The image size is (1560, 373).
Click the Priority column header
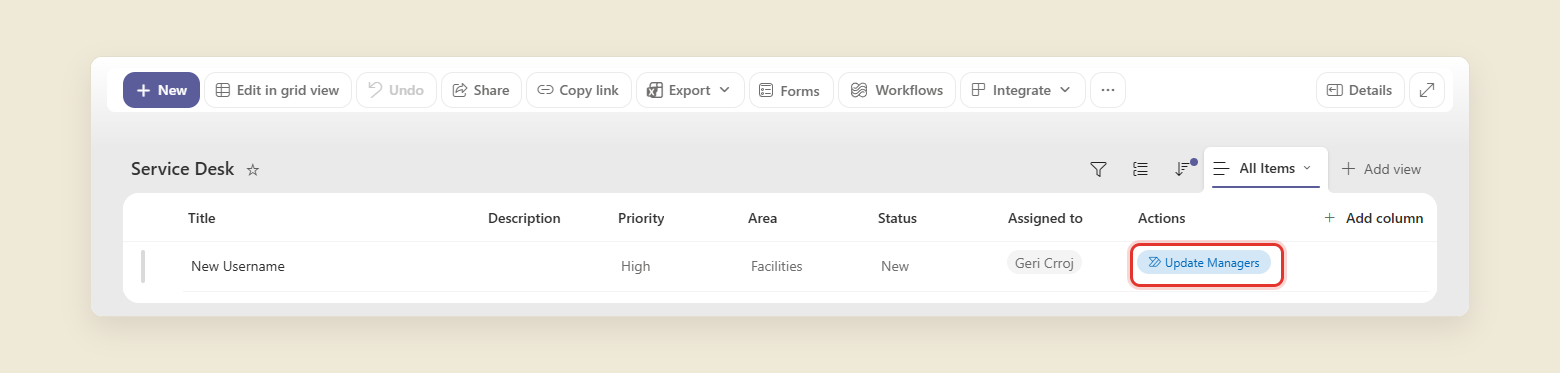pos(641,218)
